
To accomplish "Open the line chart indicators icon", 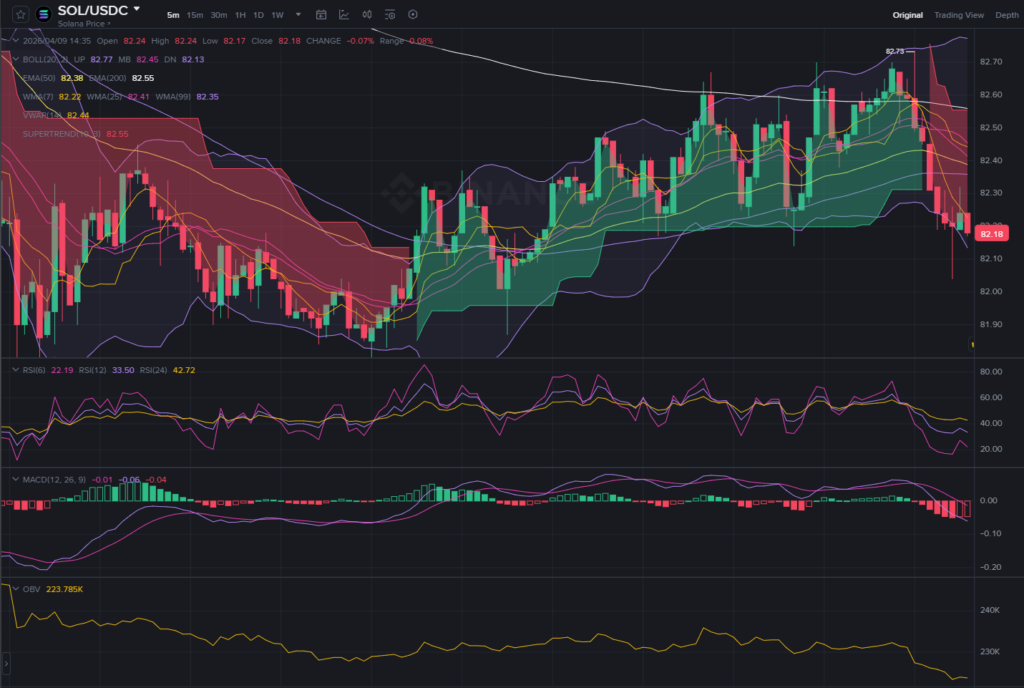I will tap(344, 15).
